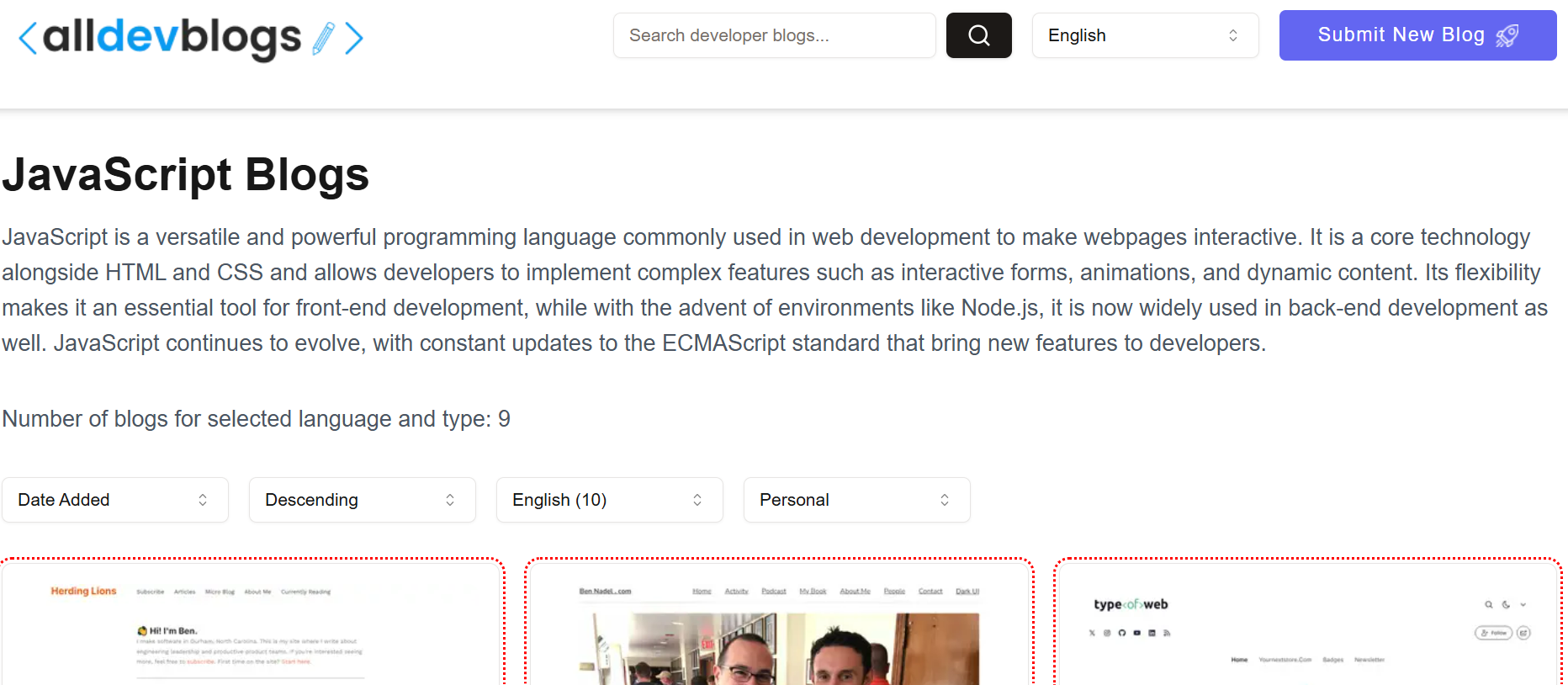Click the magnifier search button
Screen dimensions: 1568x685
point(978,35)
